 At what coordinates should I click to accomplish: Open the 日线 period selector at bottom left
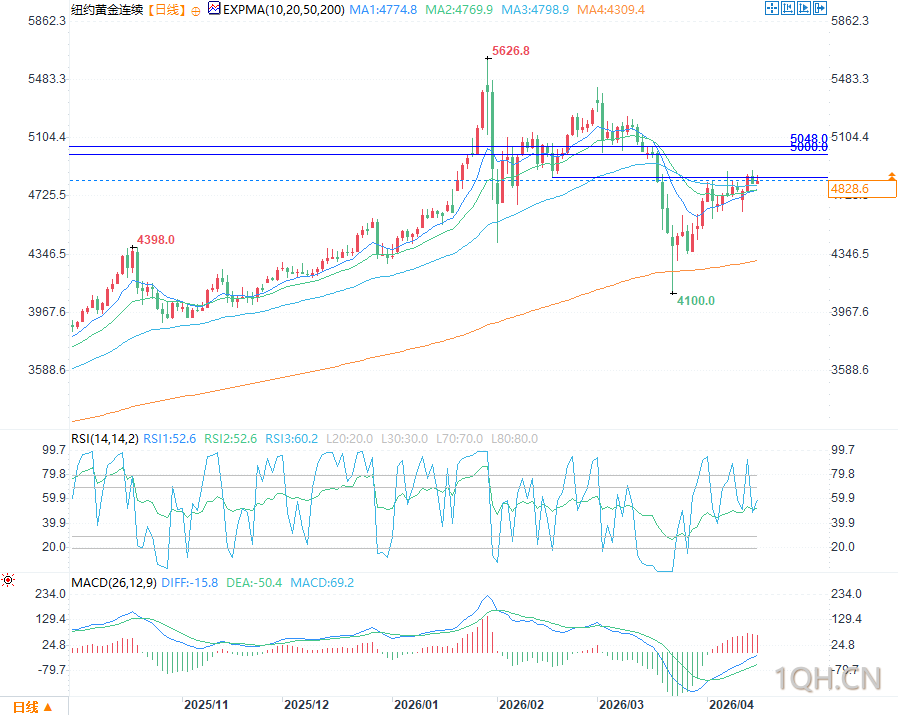(33, 707)
